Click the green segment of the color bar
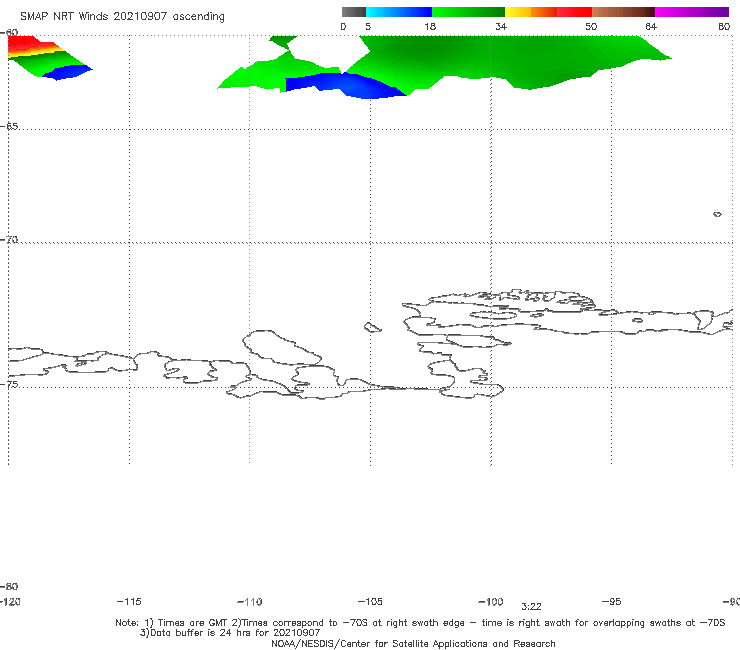 pyautogui.click(x=468, y=12)
